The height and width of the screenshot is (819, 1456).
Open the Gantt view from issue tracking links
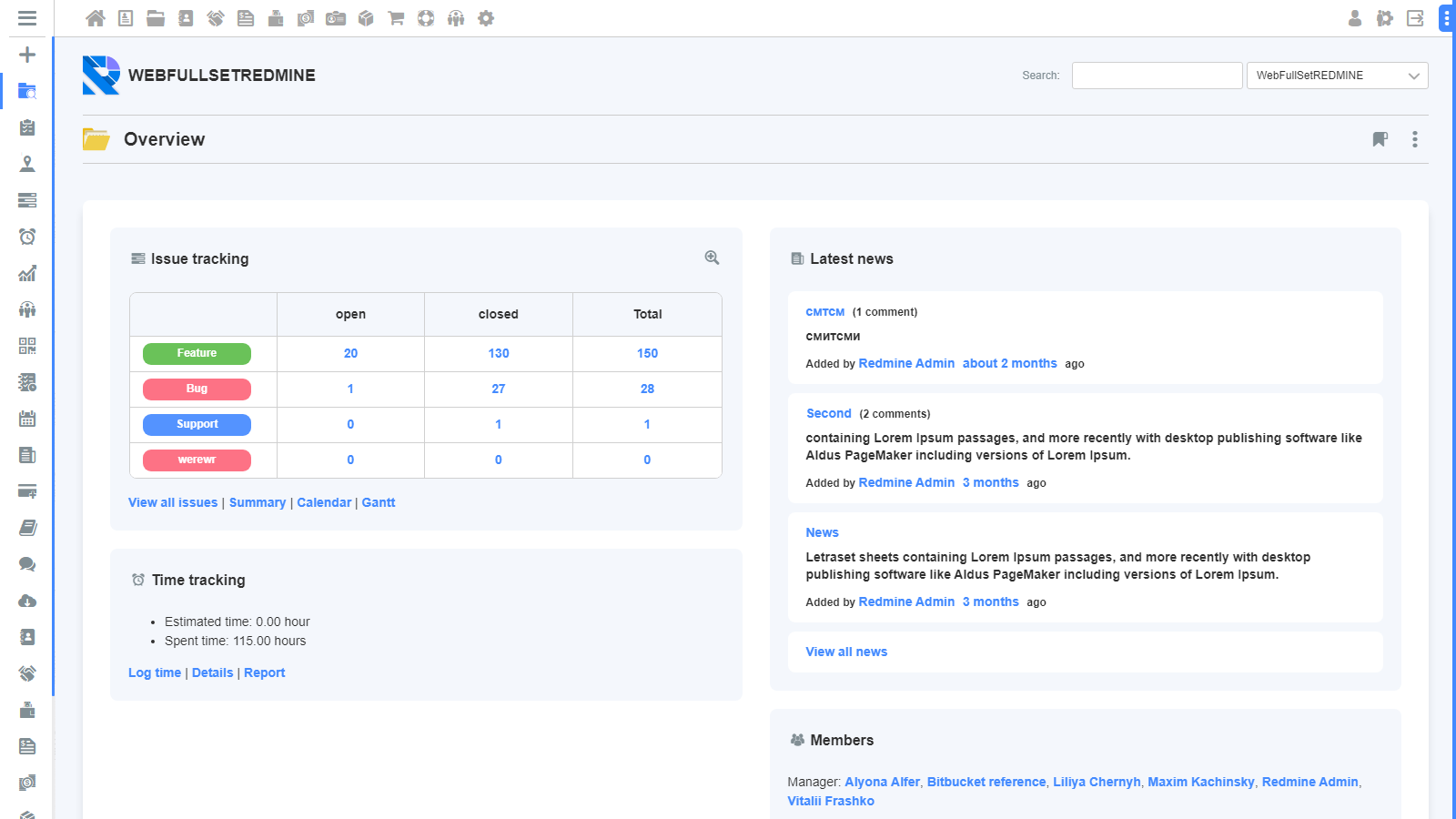click(379, 501)
